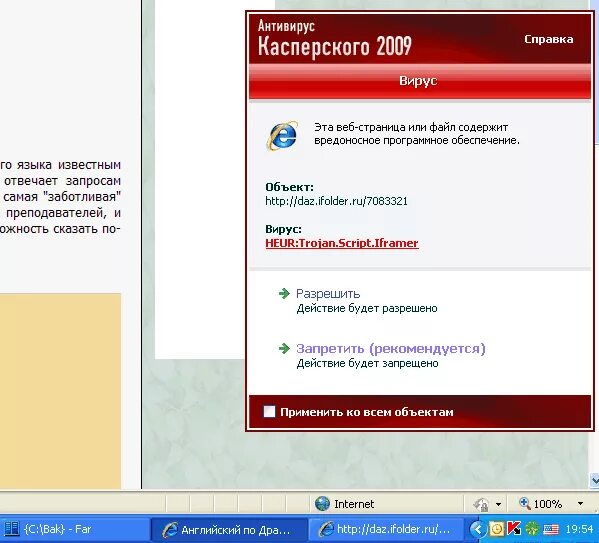Click the clock reminder tray icon
Screen dimensions: 599x543
496,529
